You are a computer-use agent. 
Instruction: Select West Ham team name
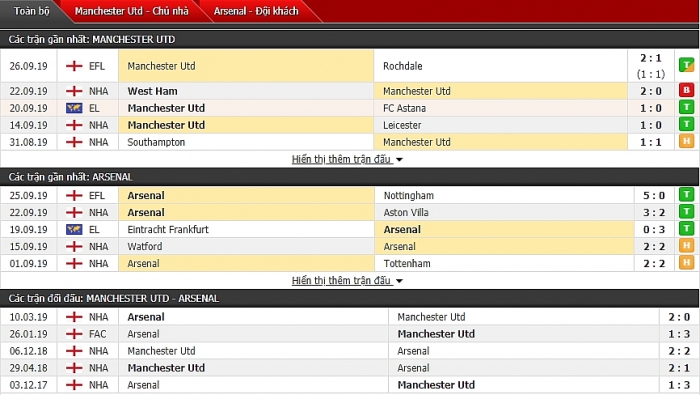coord(152,91)
